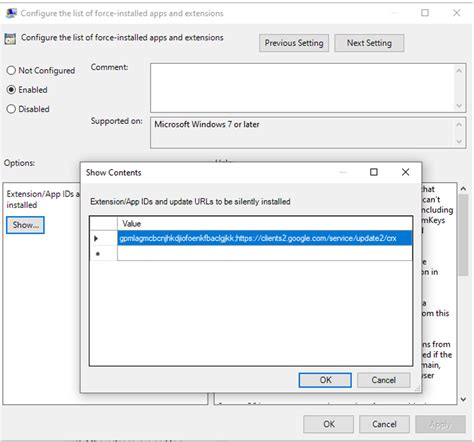Click the current row arrow indicator
The height and width of the screenshot is (442, 474).
pos(96,238)
